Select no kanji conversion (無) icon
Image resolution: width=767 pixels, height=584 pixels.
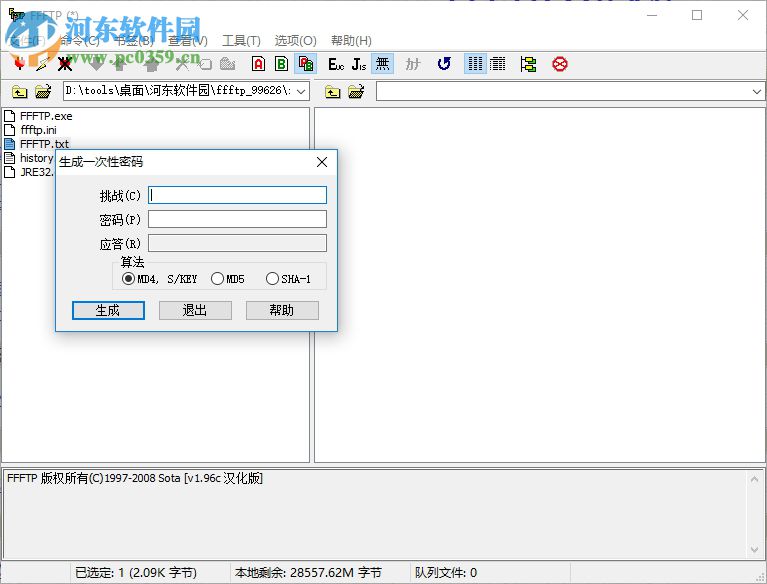pyautogui.click(x=382, y=64)
